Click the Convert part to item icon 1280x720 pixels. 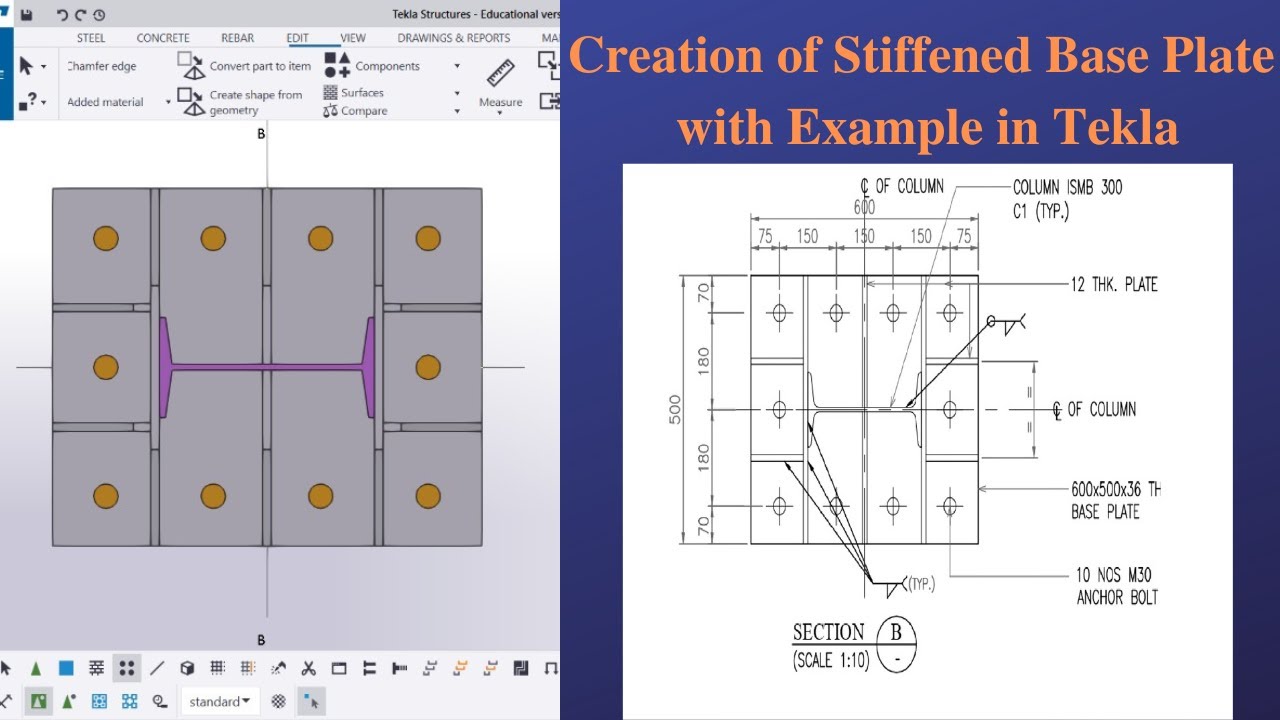pos(191,65)
